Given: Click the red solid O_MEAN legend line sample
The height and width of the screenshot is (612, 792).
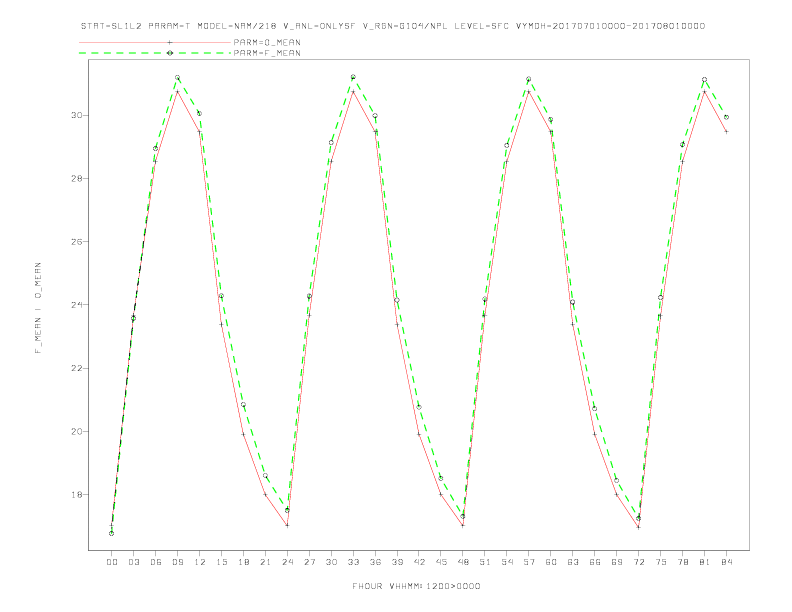Looking at the screenshot, I should [155, 42].
